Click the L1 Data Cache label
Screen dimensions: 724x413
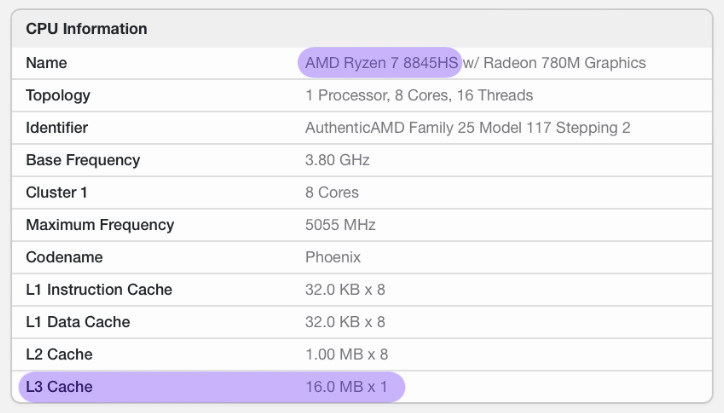78,322
